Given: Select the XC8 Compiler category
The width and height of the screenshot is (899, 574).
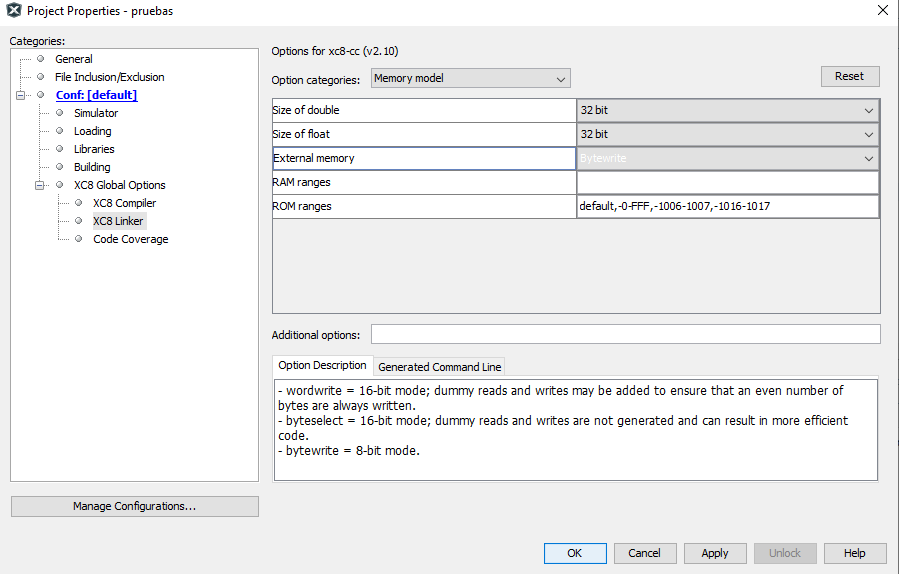Looking at the screenshot, I should [124, 203].
